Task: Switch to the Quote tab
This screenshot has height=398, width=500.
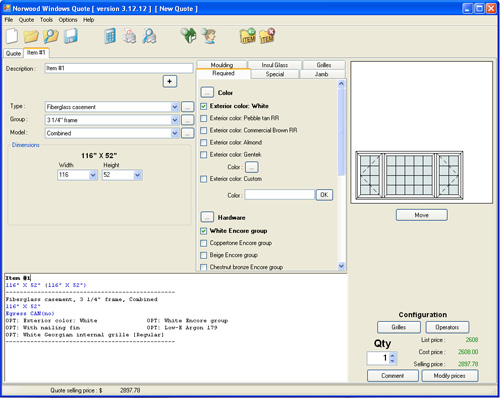Action: click(x=13, y=53)
